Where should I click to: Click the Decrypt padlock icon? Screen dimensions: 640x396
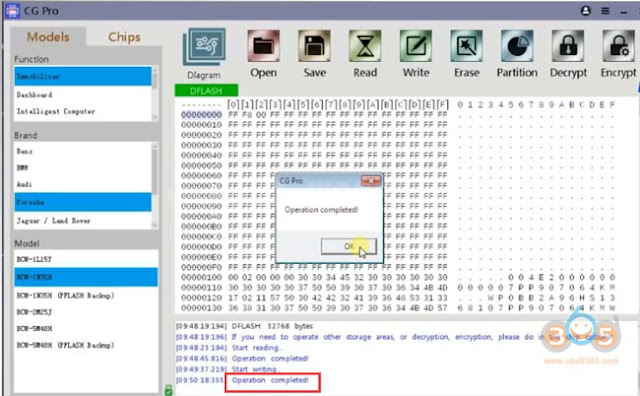tap(568, 46)
